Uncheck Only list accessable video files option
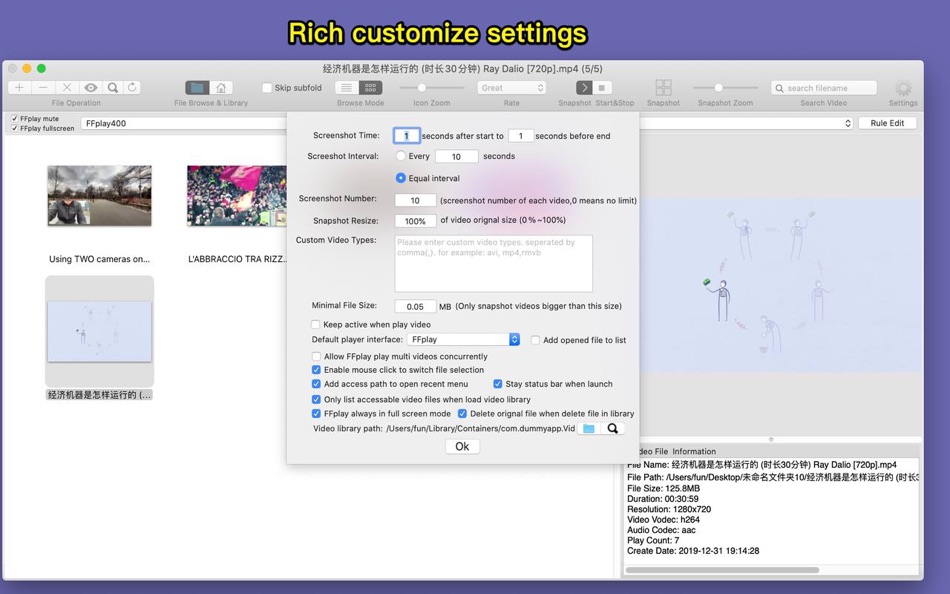This screenshot has height=594, width=950. click(x=316, y=399)
